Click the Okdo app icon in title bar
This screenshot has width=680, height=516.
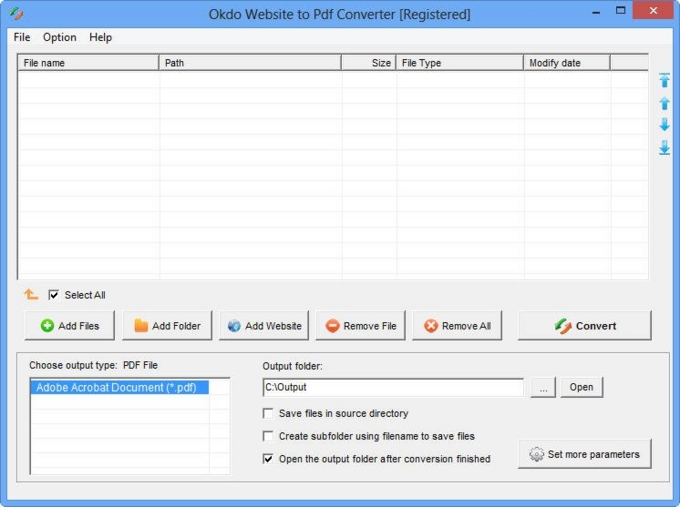(16, 14)
